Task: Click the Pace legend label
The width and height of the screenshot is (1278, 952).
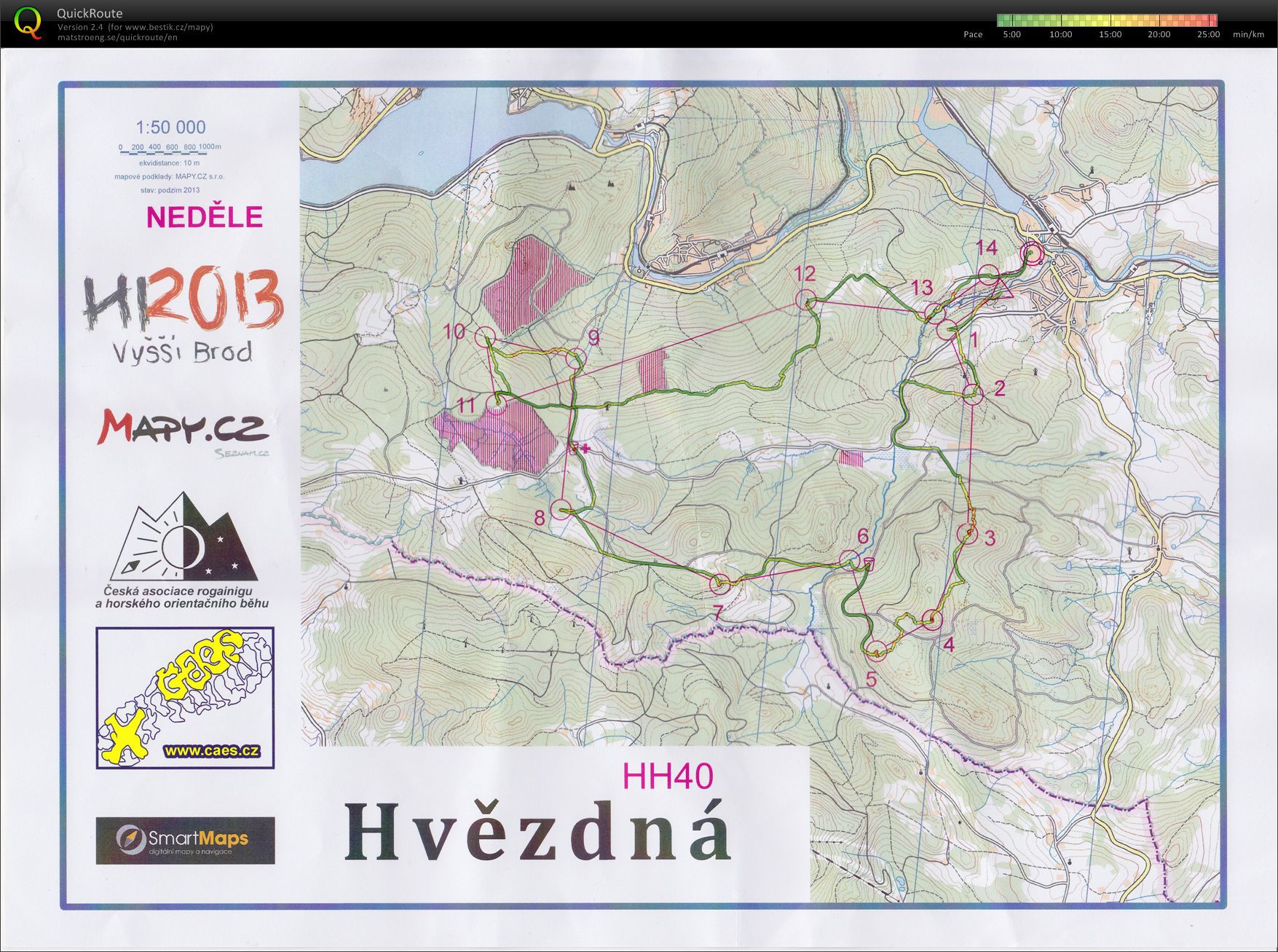Action: click(x=973, y=34)
